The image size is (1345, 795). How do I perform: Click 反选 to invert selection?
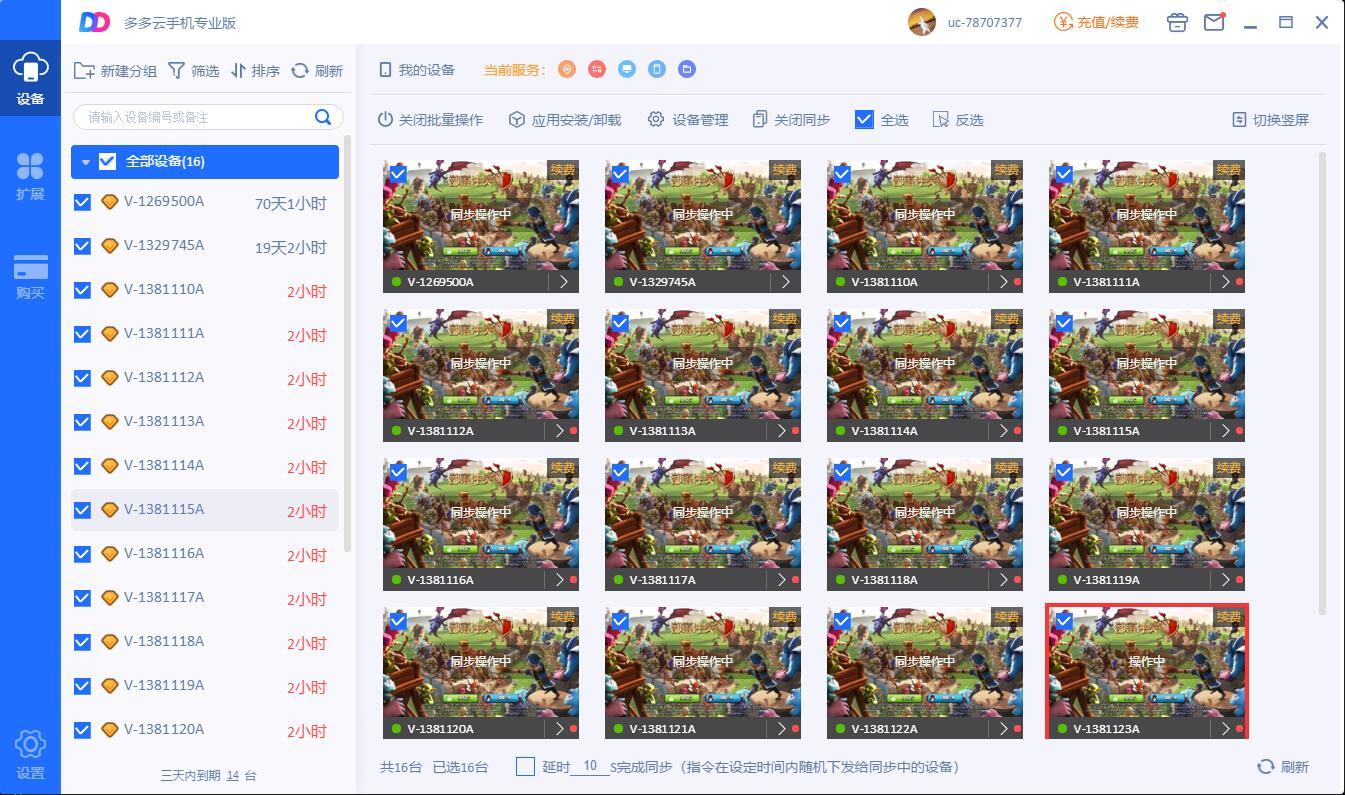958,120
